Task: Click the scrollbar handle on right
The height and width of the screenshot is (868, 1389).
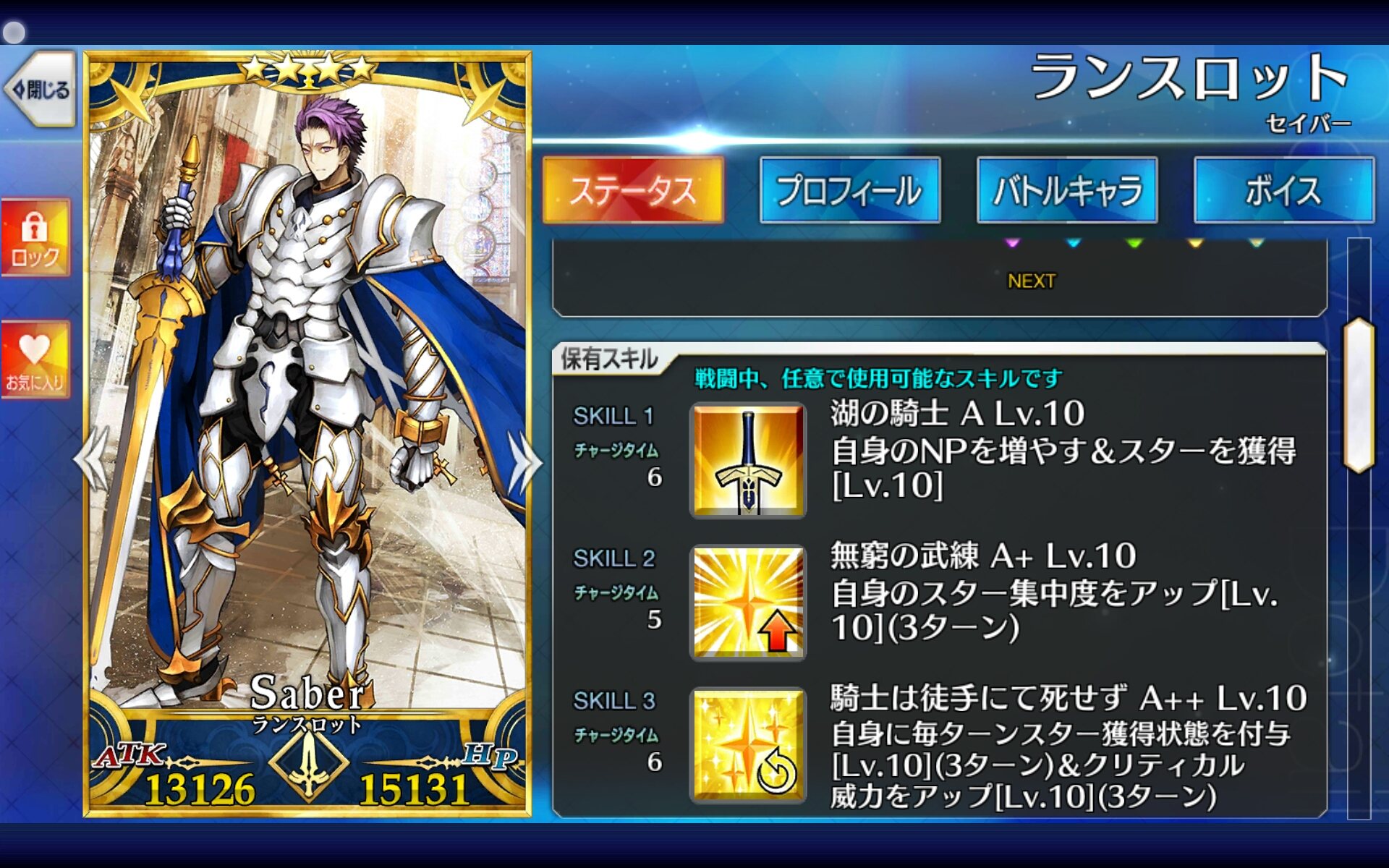Action: tap(1359, 395)
